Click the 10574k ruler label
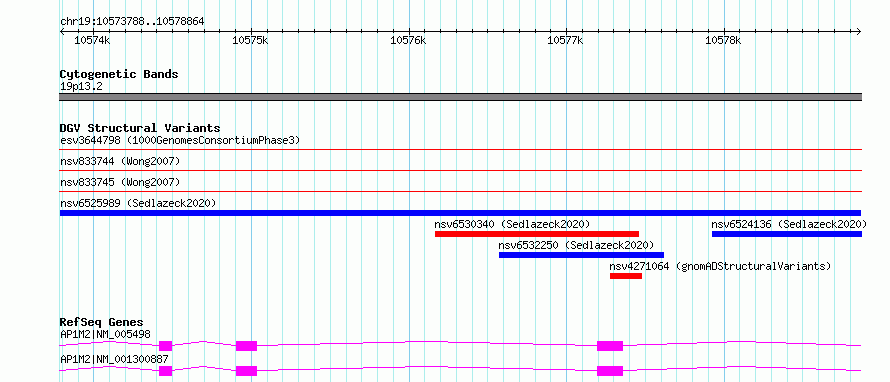Screen dimensions: 890x382 (93, 41)
